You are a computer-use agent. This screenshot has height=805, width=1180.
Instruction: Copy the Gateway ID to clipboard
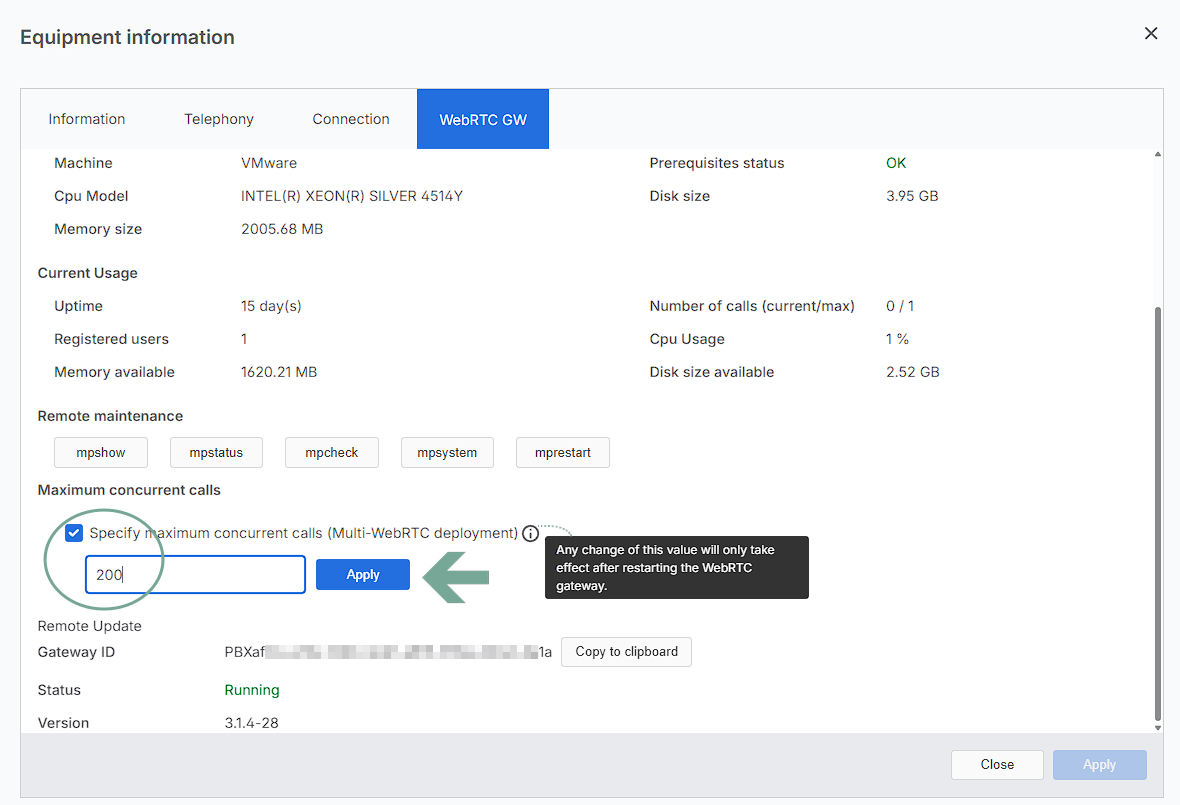(x=626, y=652)
